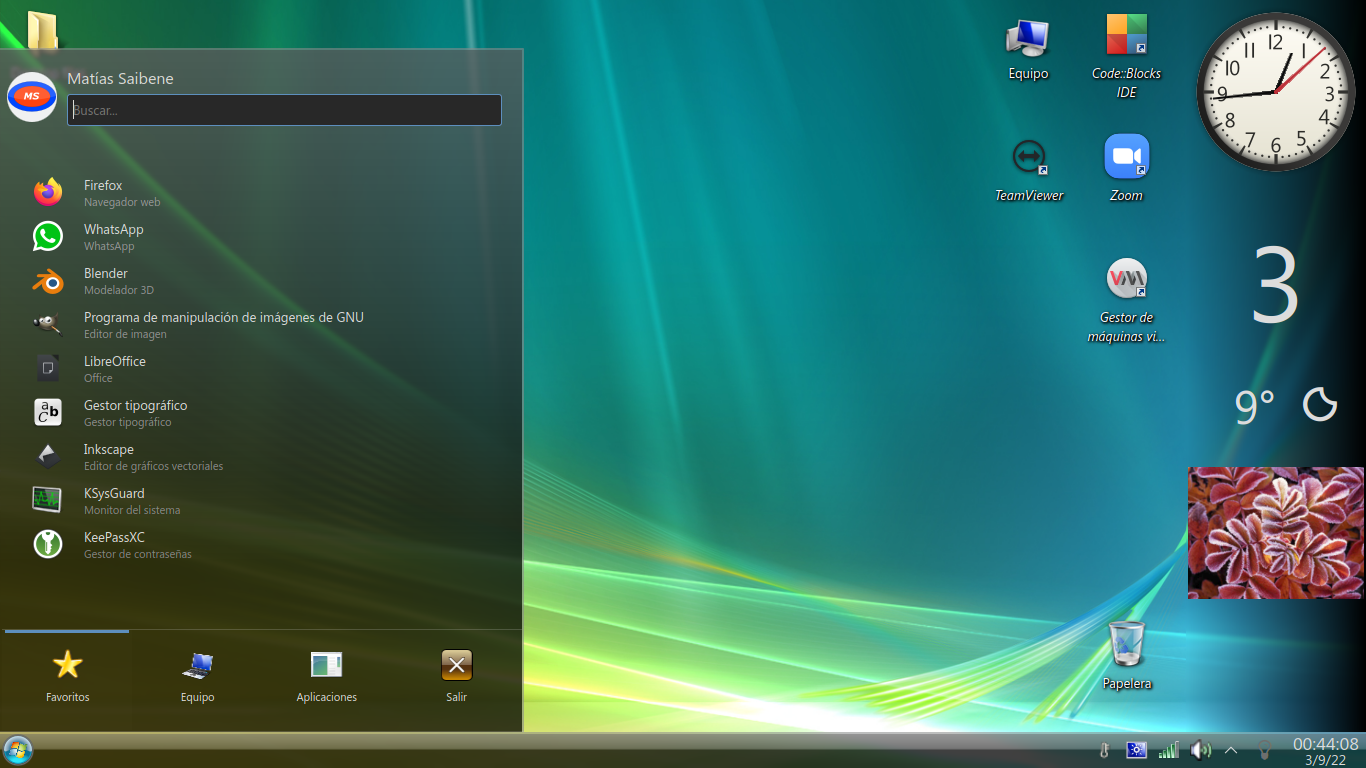The image size is (1366, 768).
Task: Click the Buscar search field
Action: pyautogui.click(x=284, y=110)
